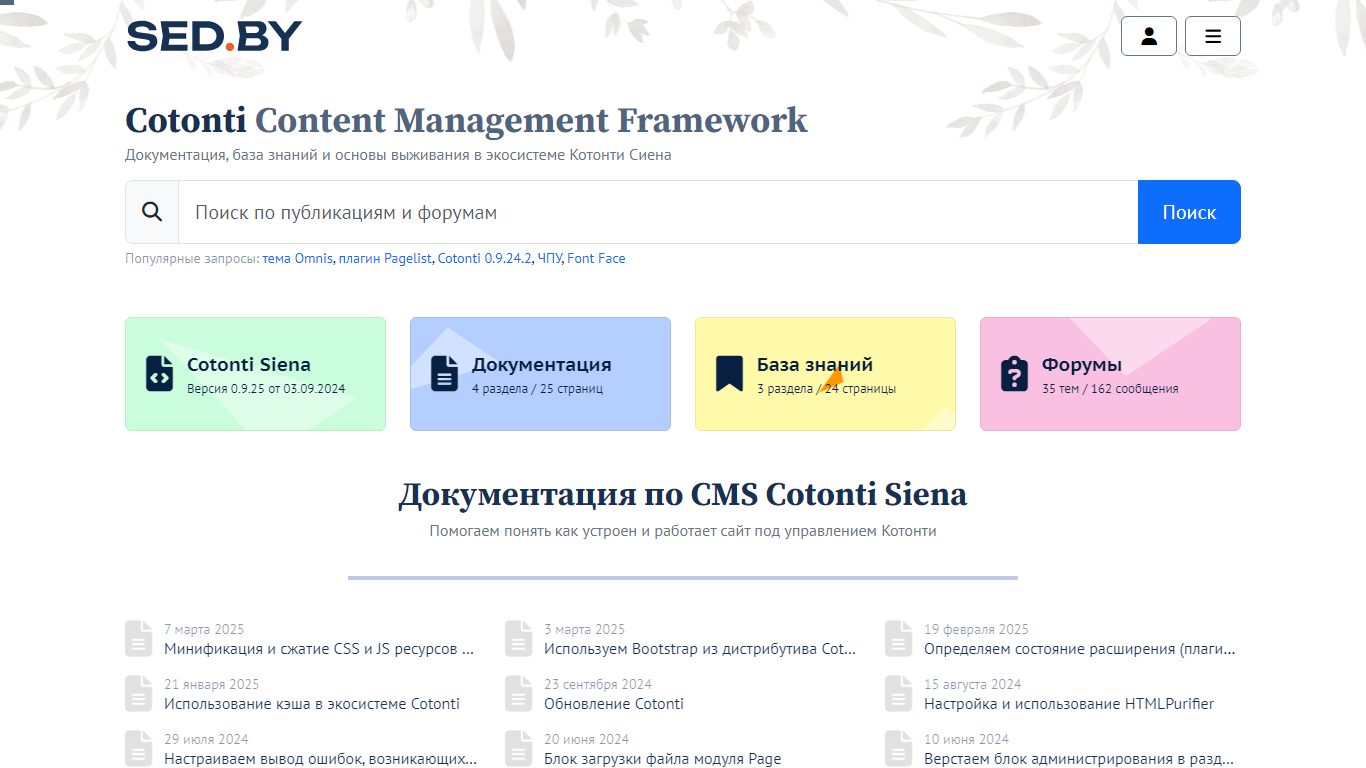Click file icon beside 23 сентября 2024 article
The width and height of the screenshot is (1366, 768).
519,694
